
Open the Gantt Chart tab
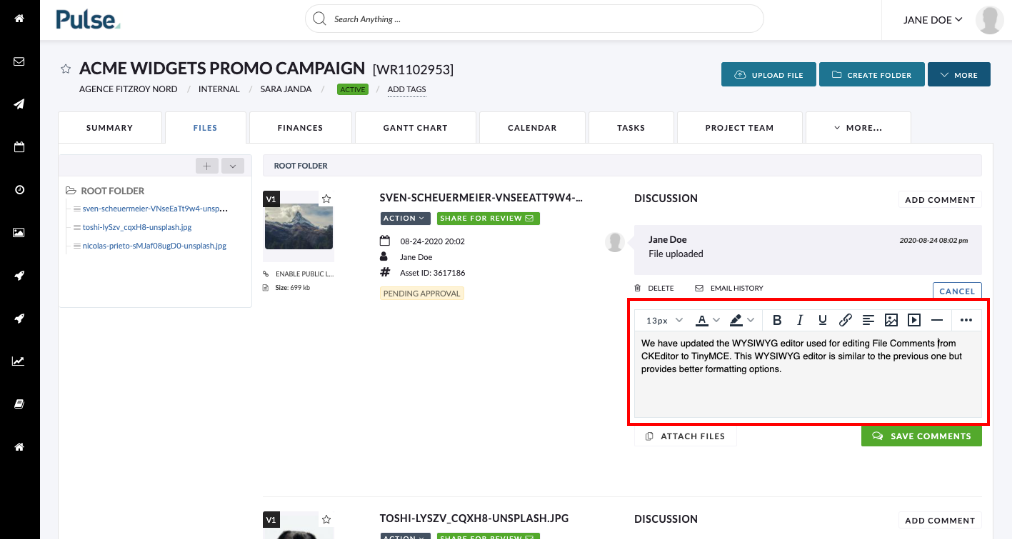point(416,128)
